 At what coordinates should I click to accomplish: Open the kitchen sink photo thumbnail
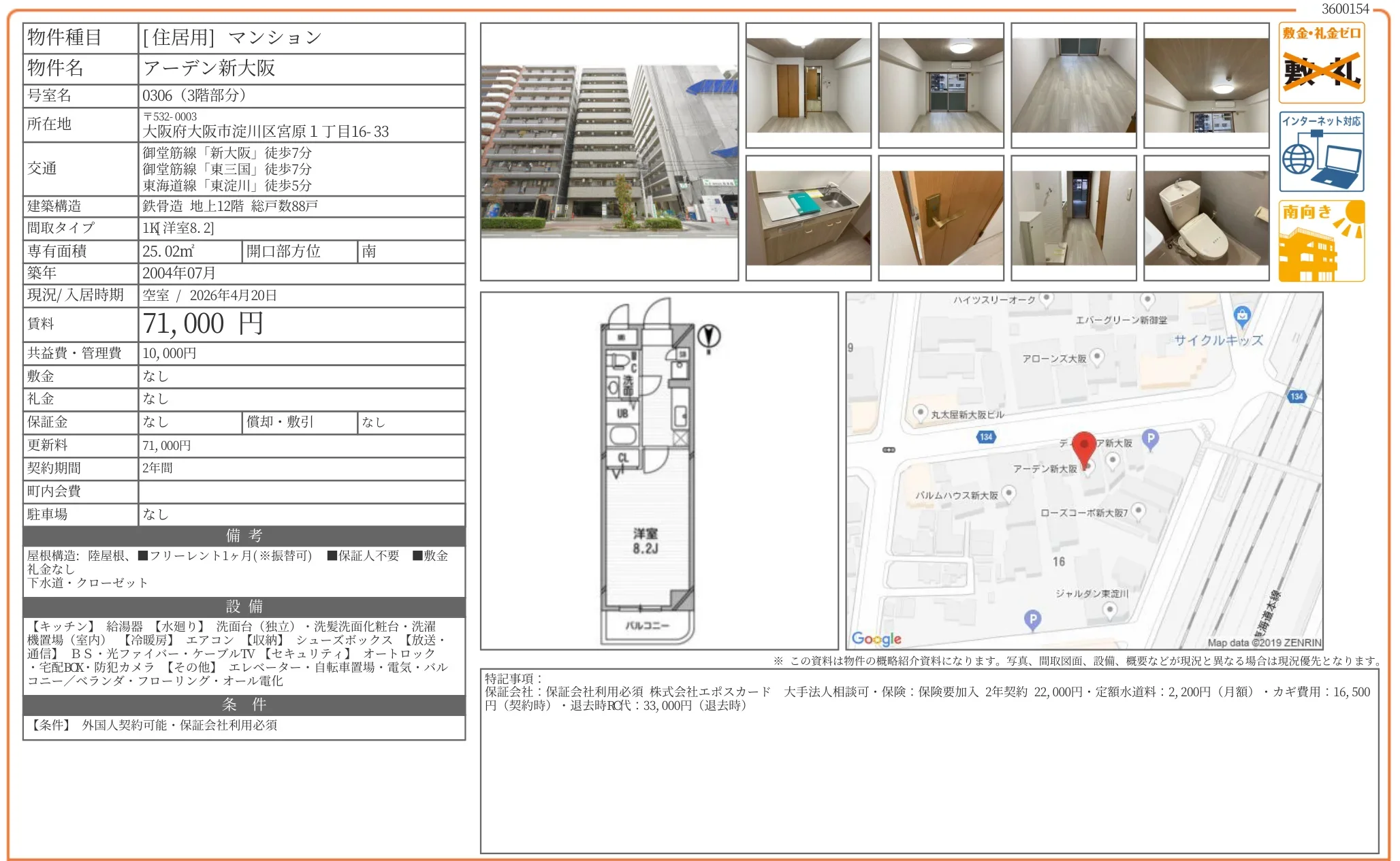point(808,218)
